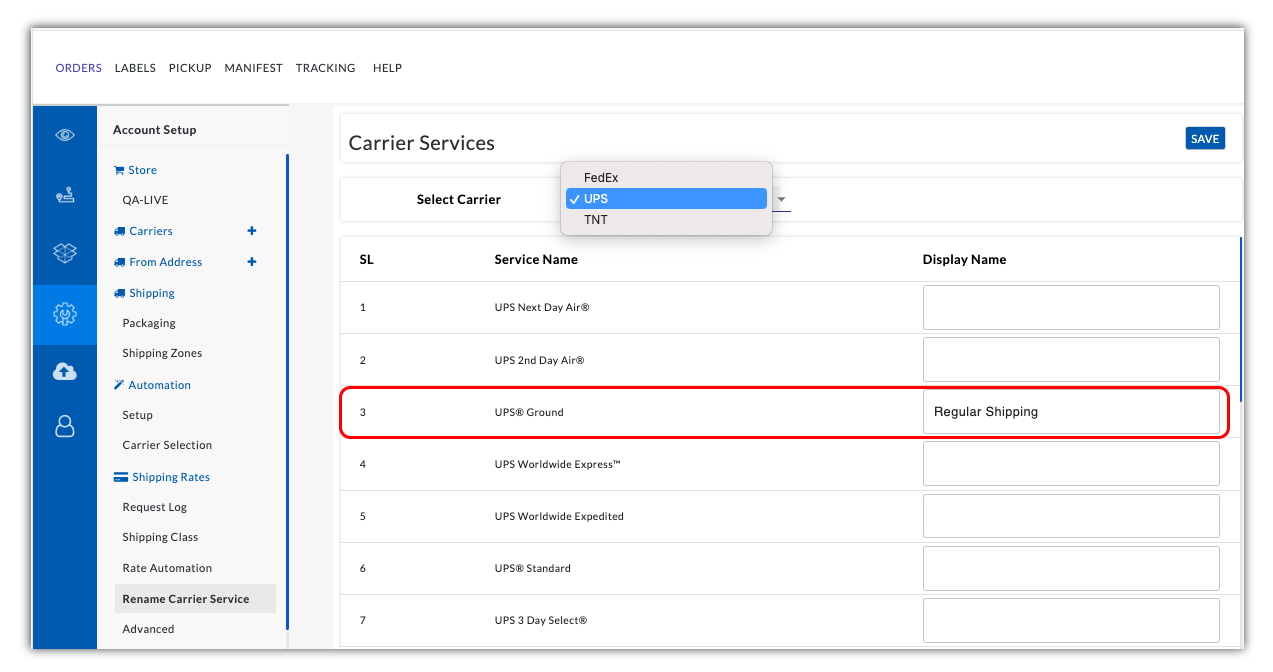Open the cloud upload icon in sidebar

pyautogui.click(x=65, y=371)
